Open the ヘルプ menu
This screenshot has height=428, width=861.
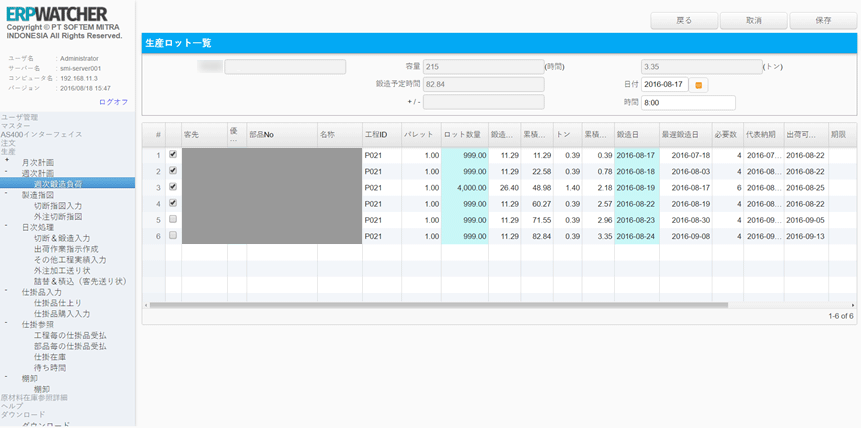click(12, 405)
